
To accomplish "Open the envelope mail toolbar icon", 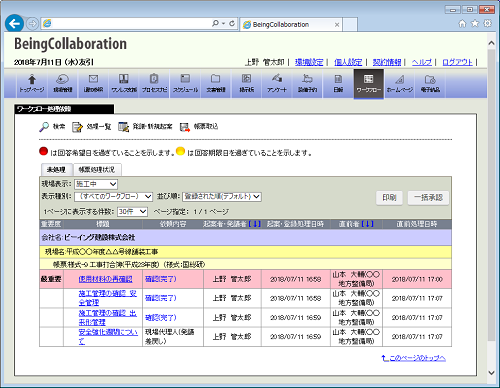I will (93, 83).
